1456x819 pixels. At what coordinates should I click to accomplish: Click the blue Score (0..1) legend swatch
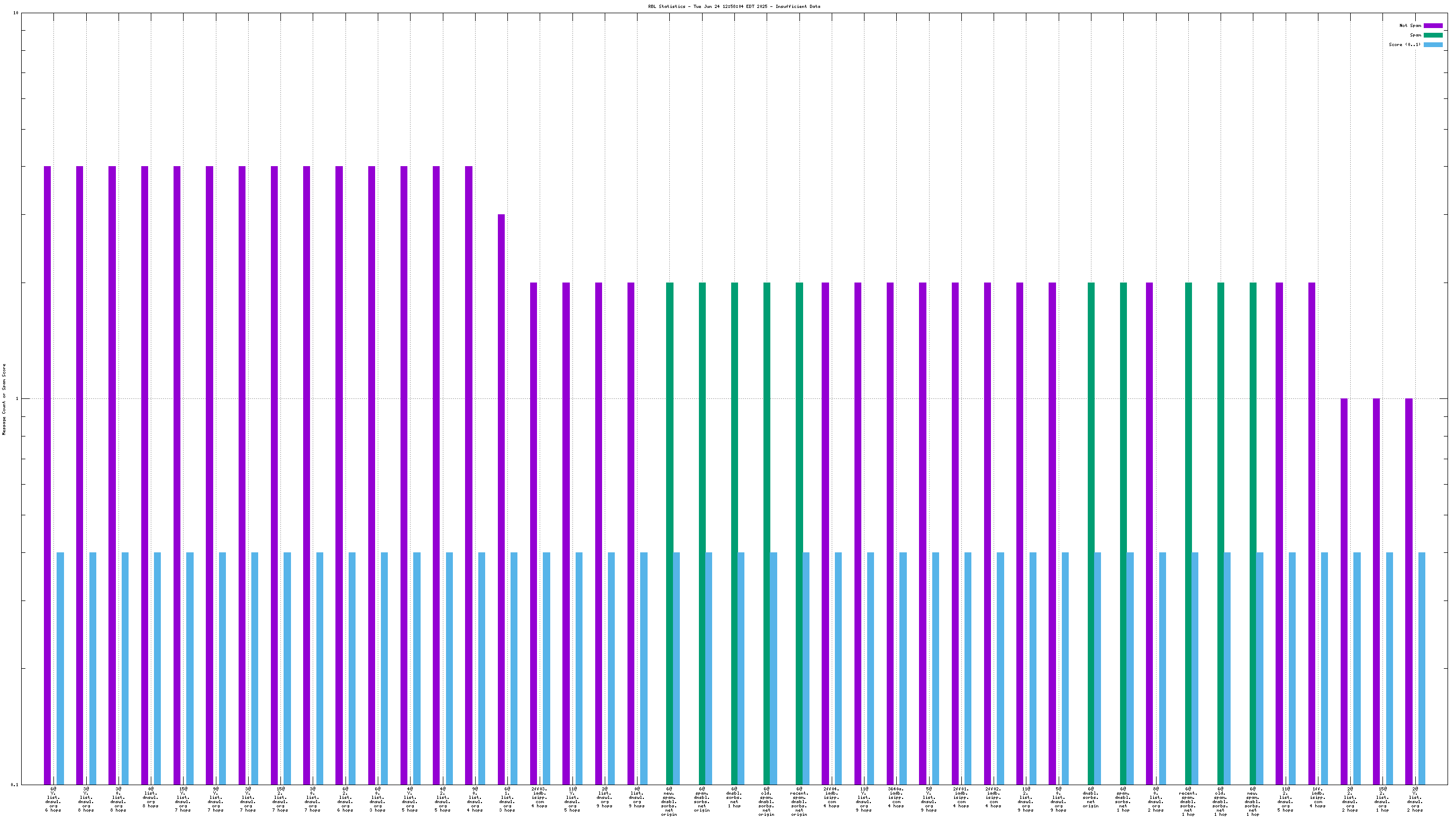tap(1433, 44)
